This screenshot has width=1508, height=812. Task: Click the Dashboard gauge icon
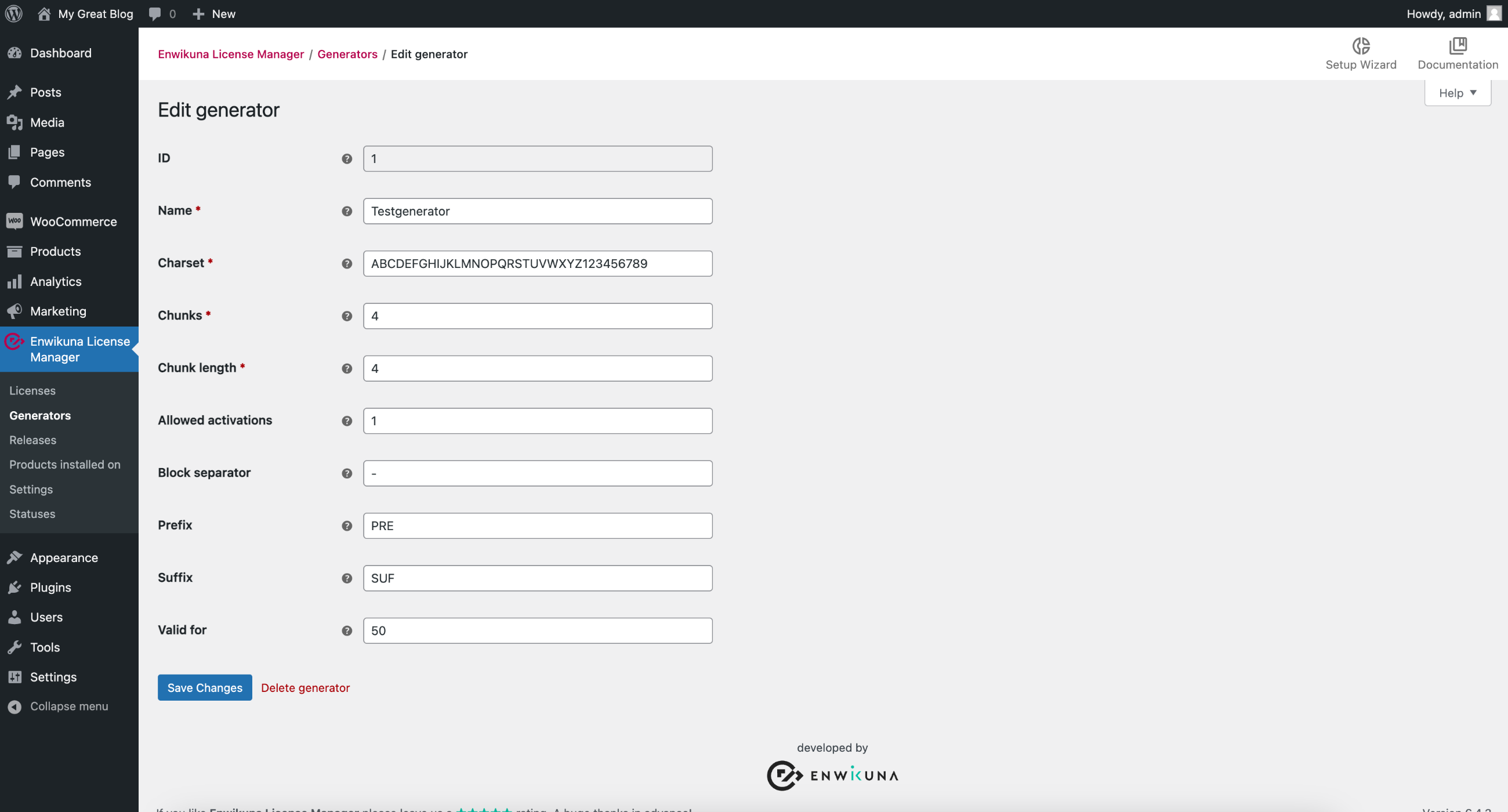pos(14,53)
